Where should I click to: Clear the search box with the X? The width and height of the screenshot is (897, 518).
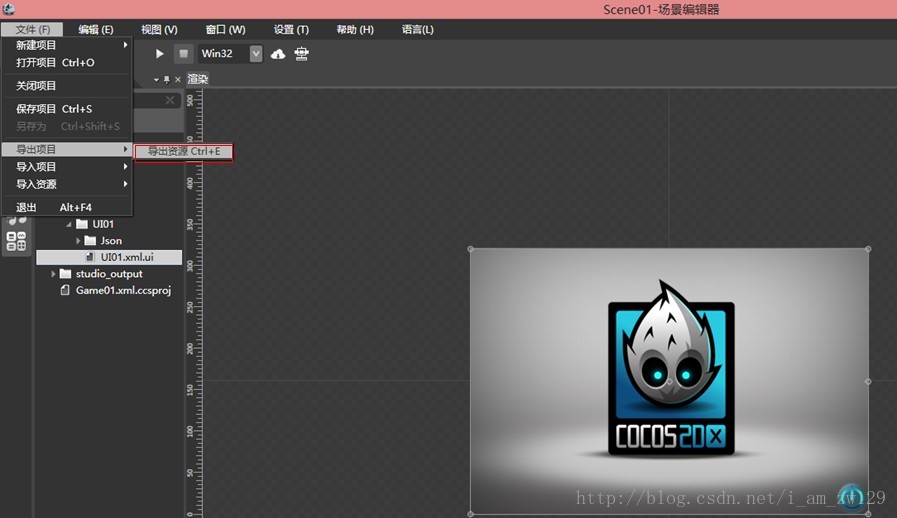point(170,100)
